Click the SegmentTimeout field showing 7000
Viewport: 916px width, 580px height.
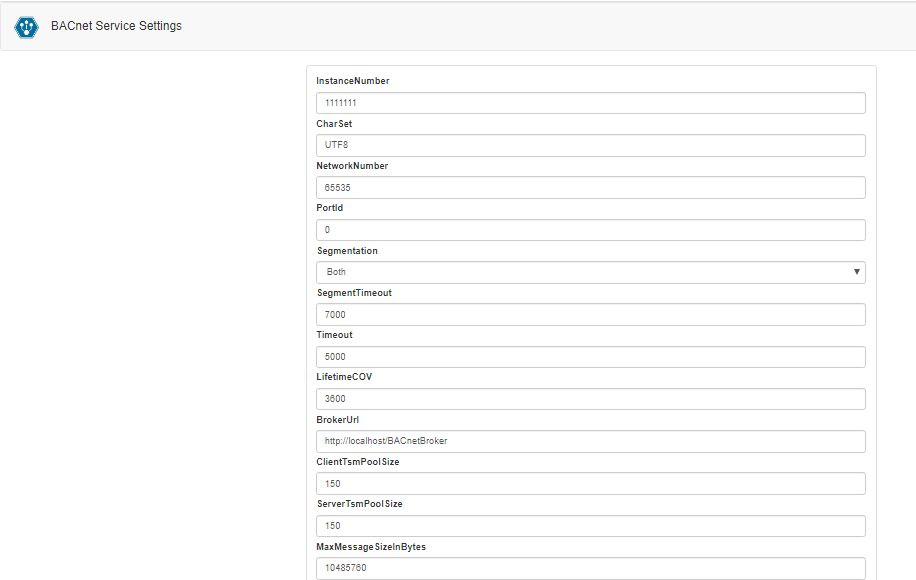590,314
